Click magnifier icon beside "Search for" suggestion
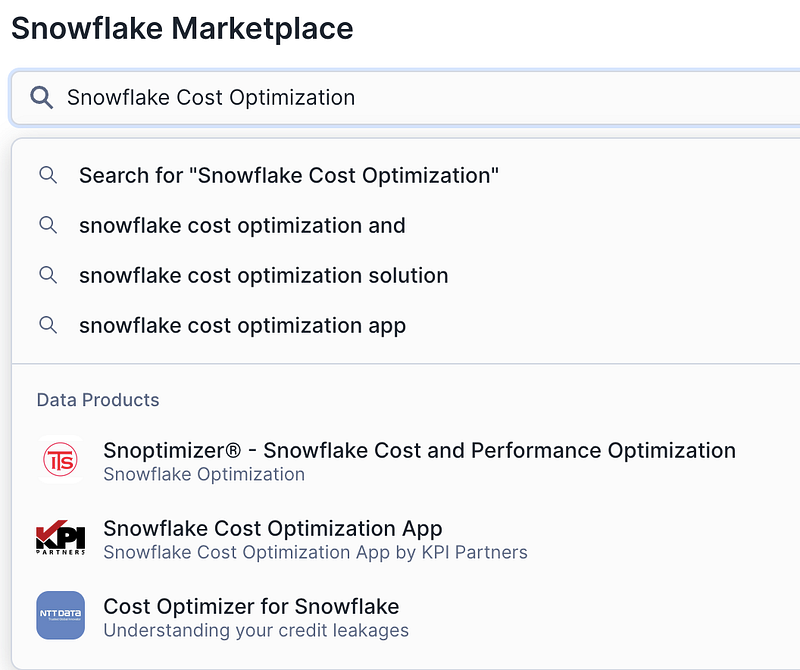The height and width of the screenshot is (670, 800). (x=48, y=175)
